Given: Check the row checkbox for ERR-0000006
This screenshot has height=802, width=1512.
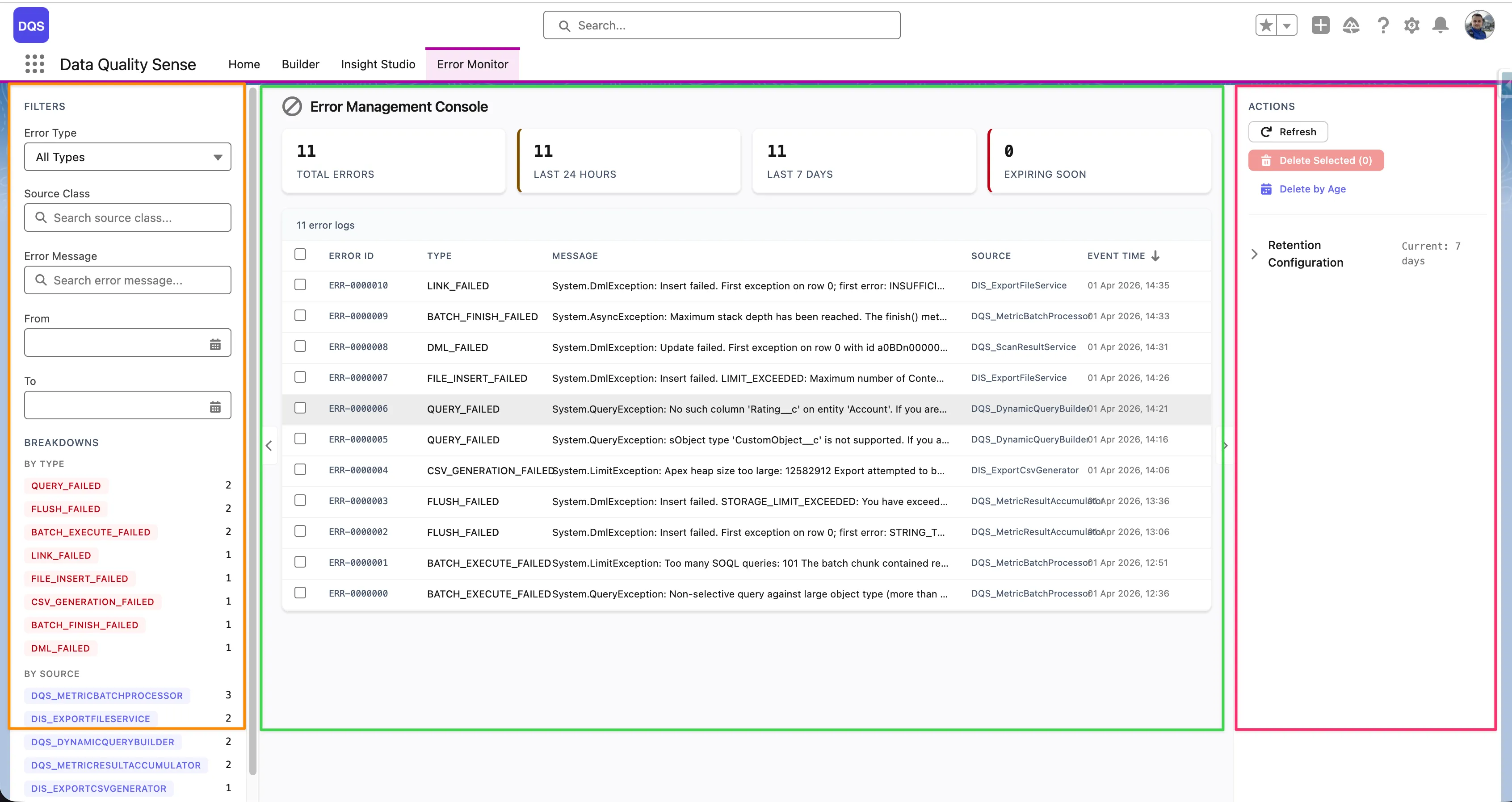Looking at the screenshot, I should [x=301, y=408].
